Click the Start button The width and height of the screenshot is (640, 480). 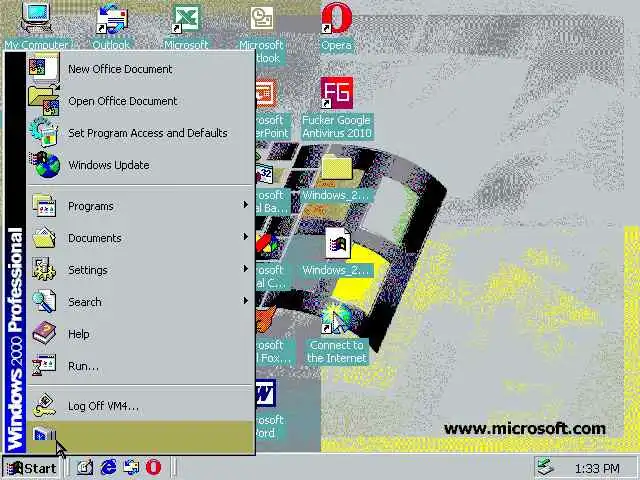[x=31, y=468]
